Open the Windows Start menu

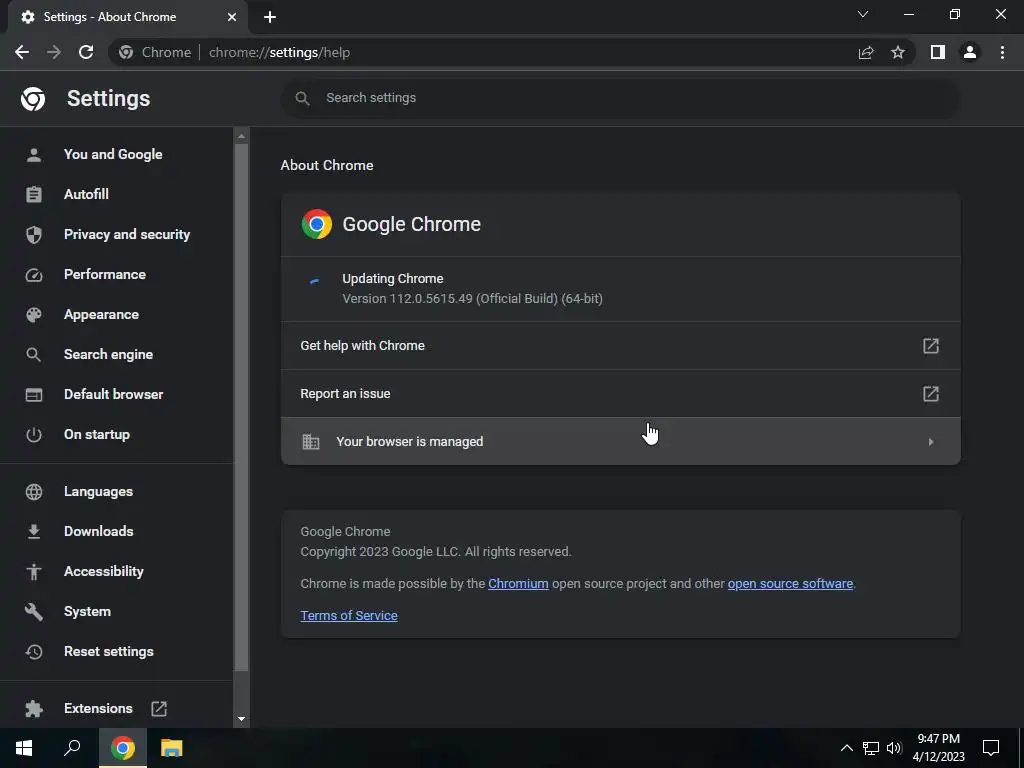pyautogui.click(x=24, y=748)
